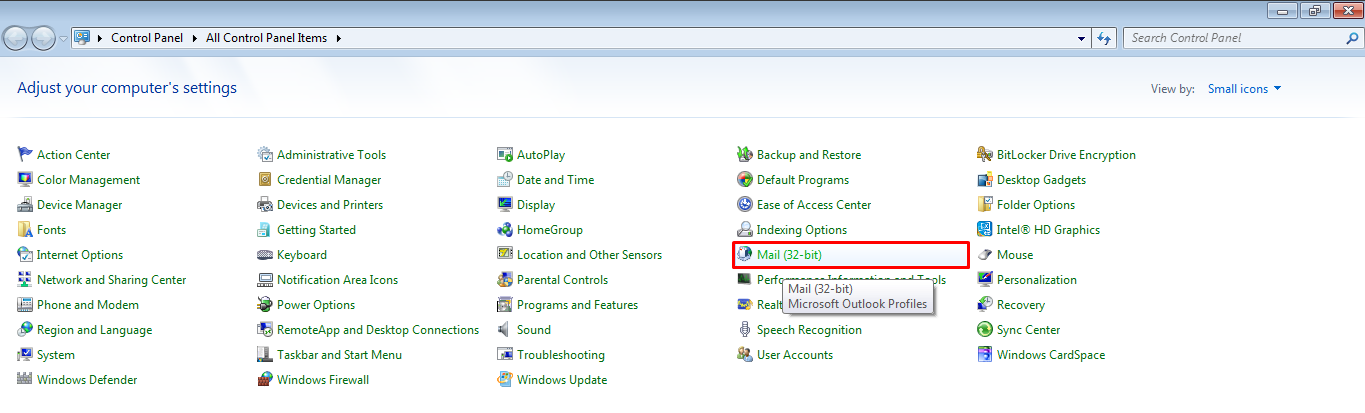Open the Programs and Features link
Image resolution: width=1365 pixels, height=413 pixels.
click(x=577, y=305)
